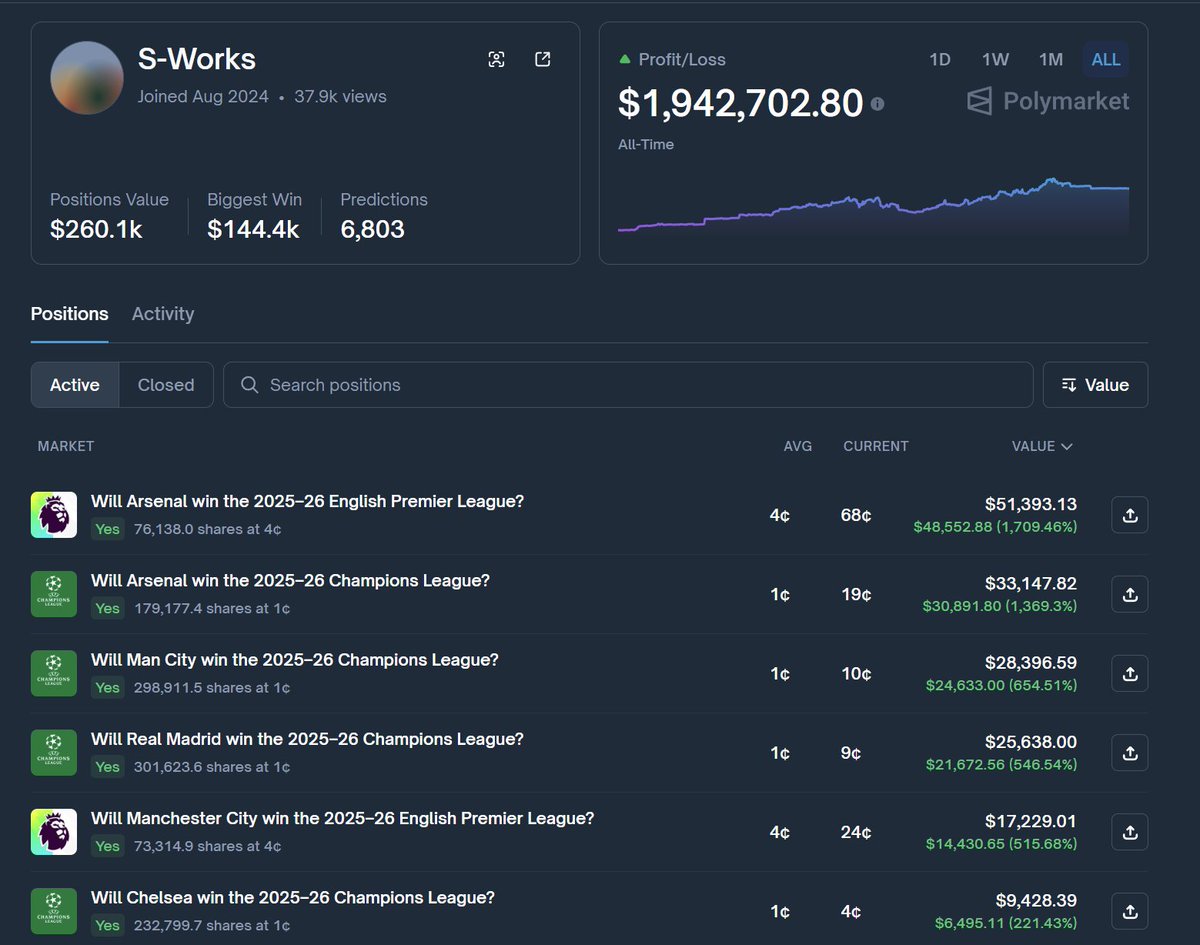
Task: Share the Arsenal Champions League position
Action: [x=1130, y=594]
